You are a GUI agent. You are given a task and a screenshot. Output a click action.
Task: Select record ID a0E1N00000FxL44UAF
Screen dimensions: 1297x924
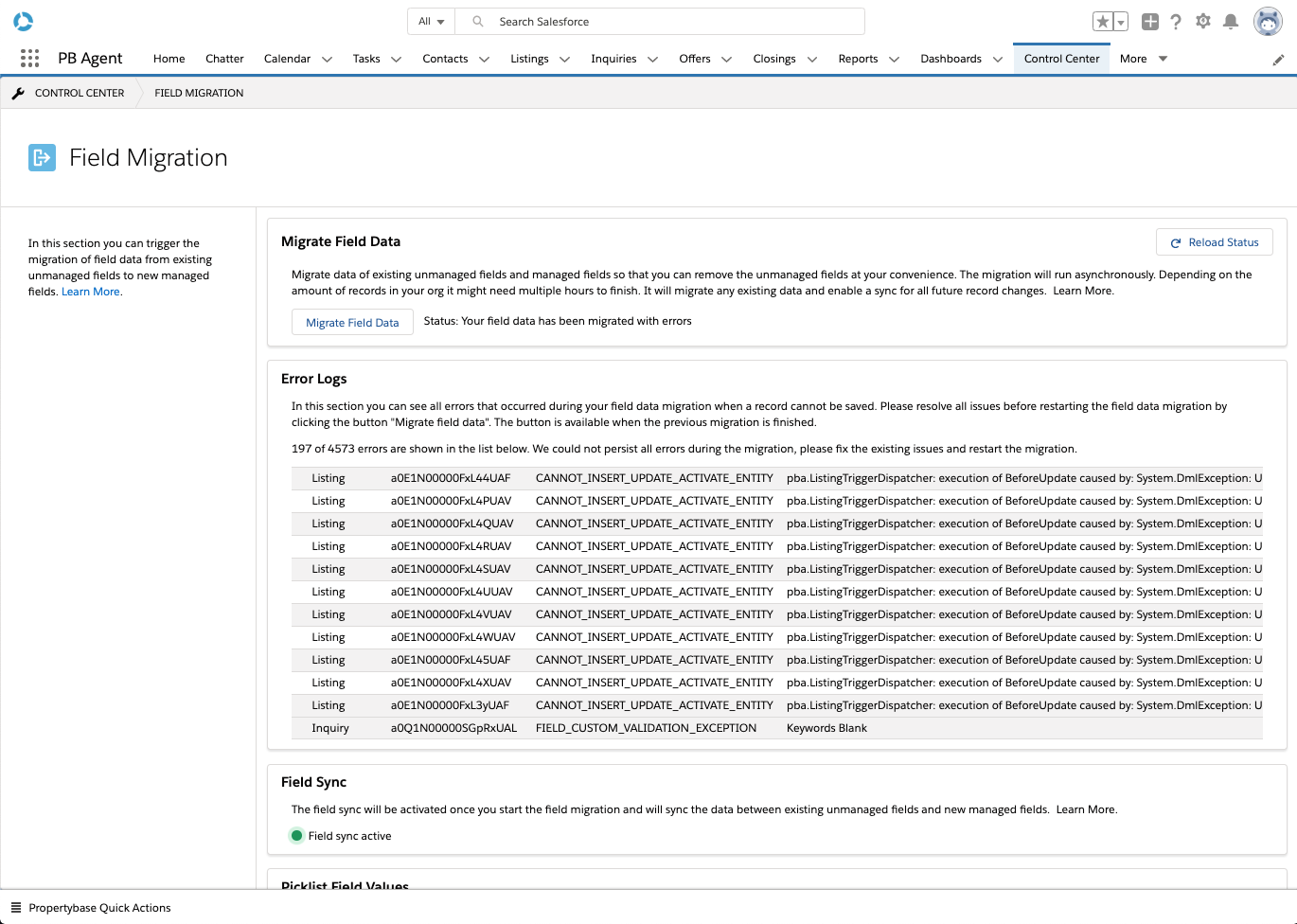point(451,478)
